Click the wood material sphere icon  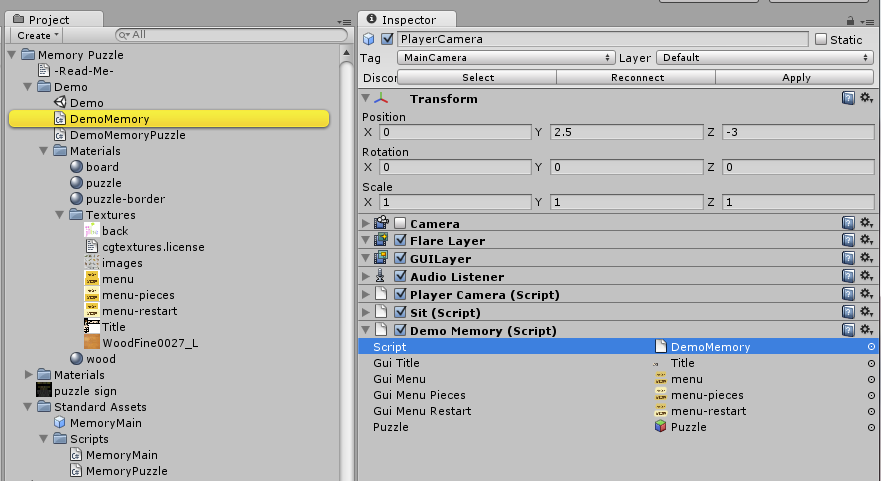pos(76,359)
